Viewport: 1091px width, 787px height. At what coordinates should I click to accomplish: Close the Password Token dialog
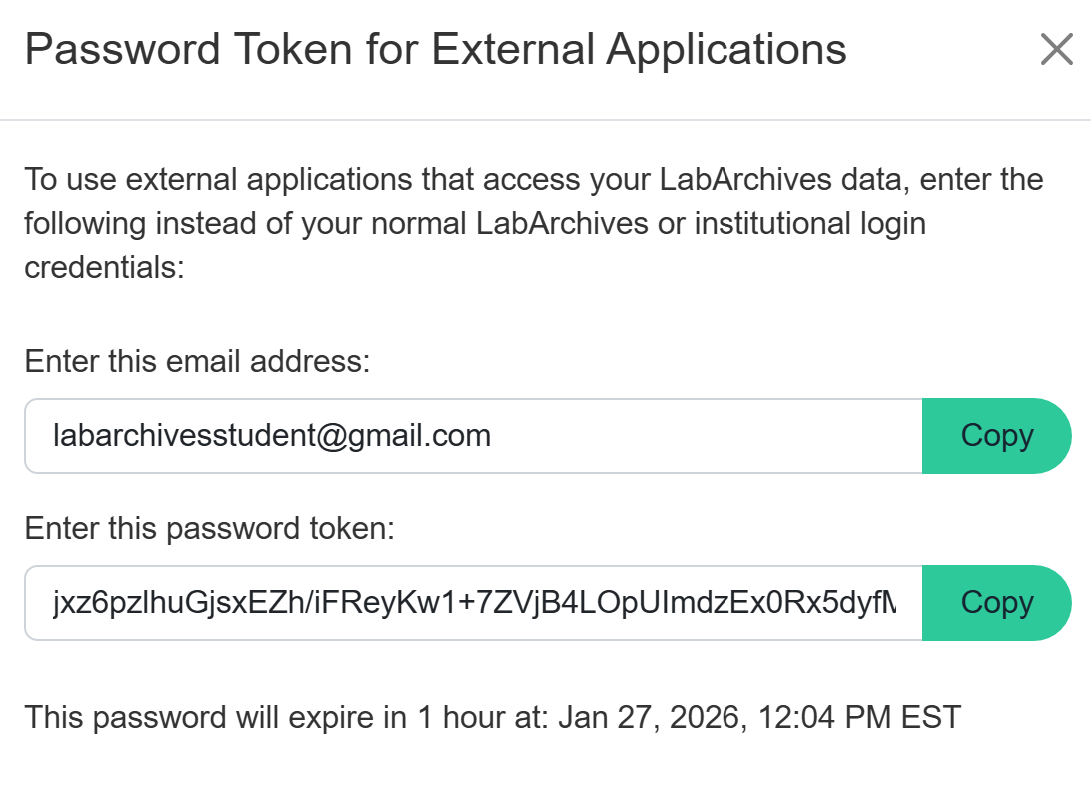click(1056, 49)
